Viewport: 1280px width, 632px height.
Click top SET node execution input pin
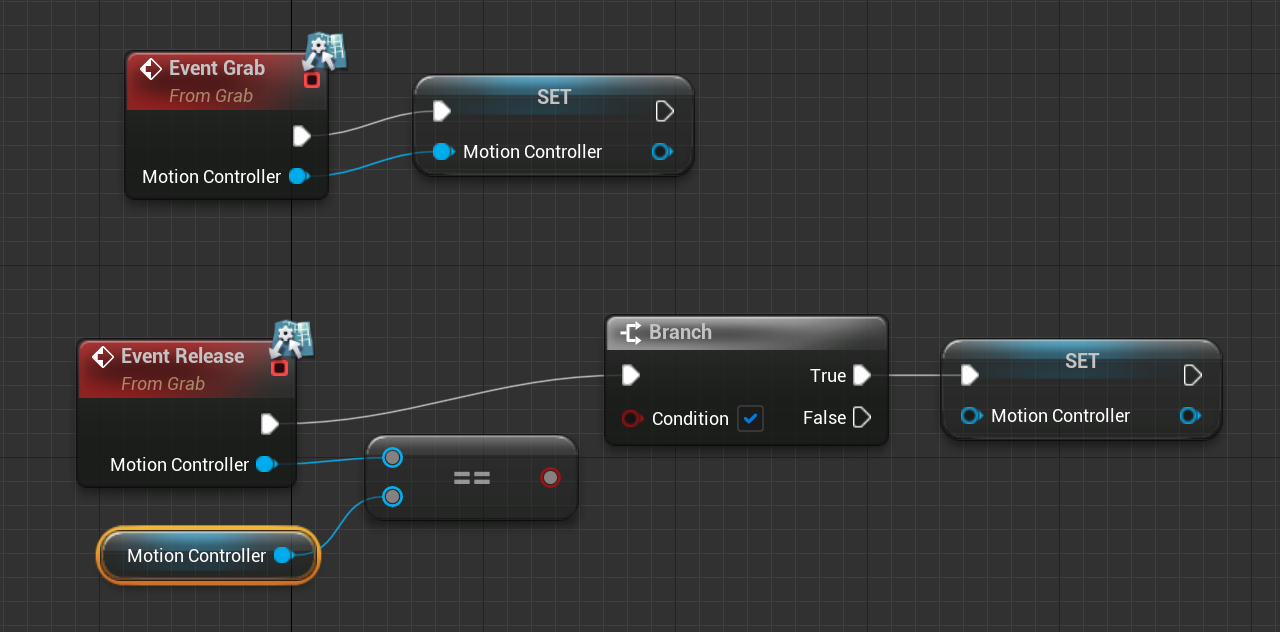point(442,110)
